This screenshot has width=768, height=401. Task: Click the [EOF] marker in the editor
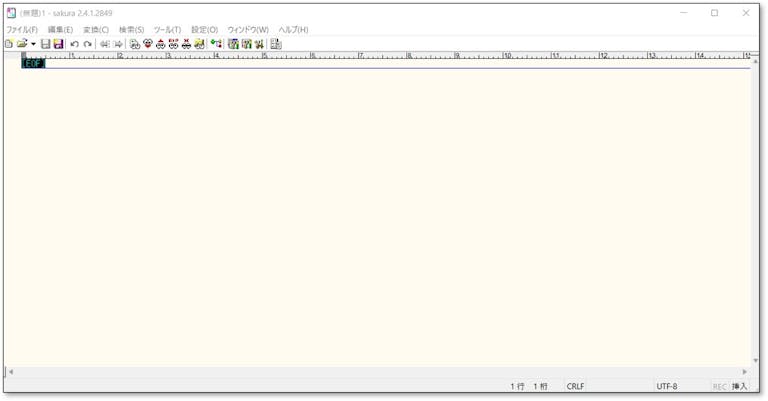(x=33, y=63)
